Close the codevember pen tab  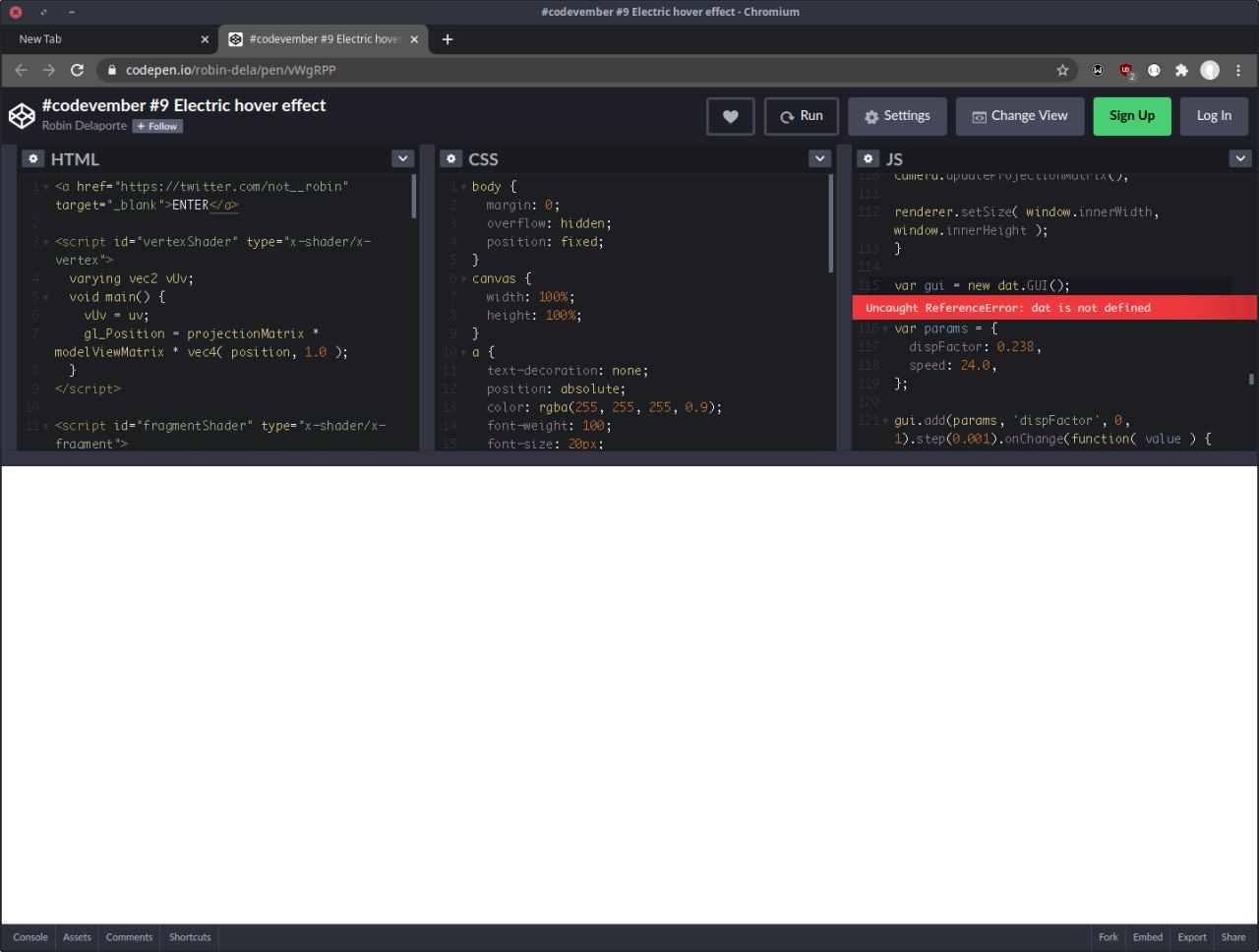[x=414, y=39]
